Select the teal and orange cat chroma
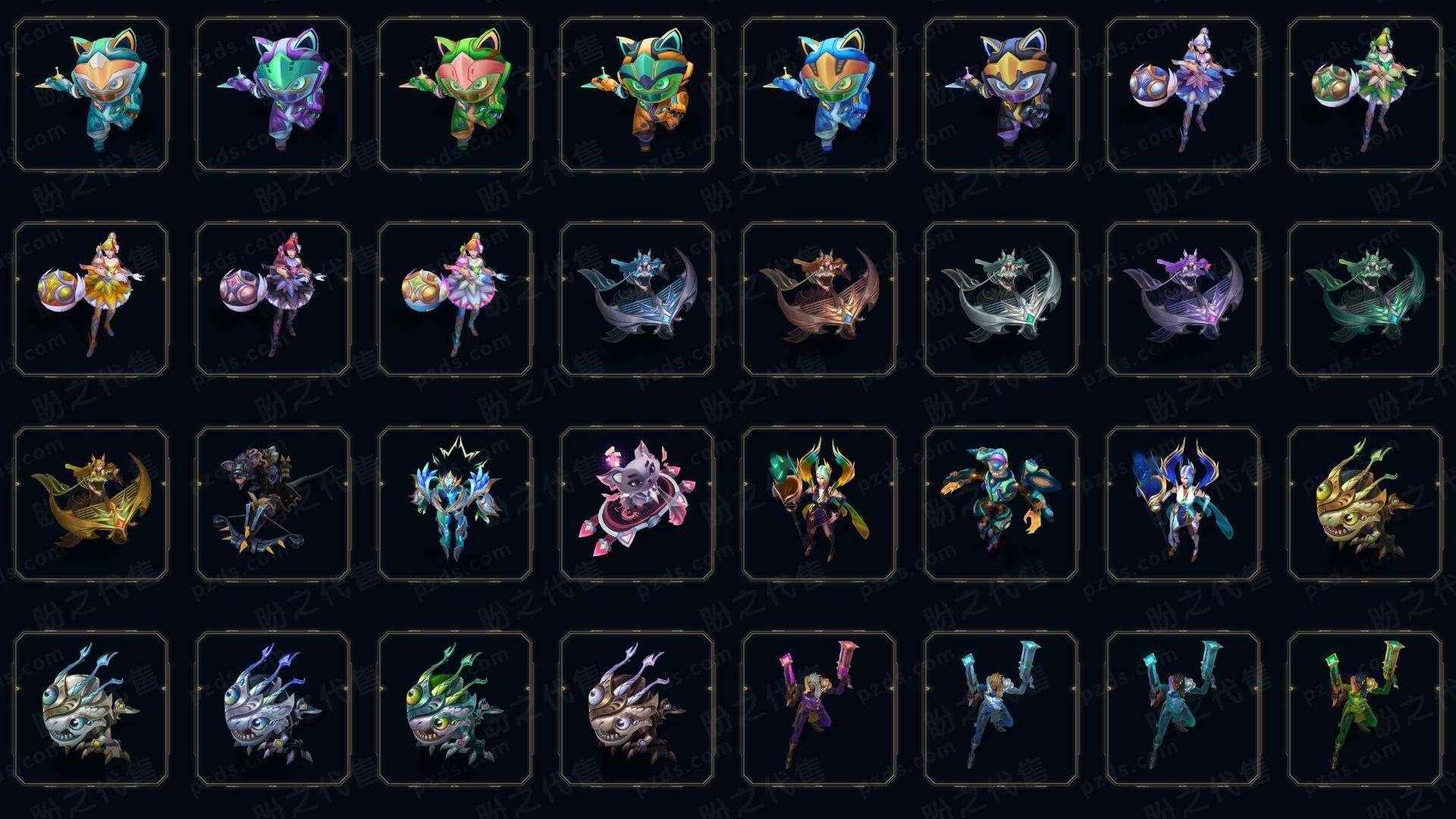 (x=91, y=94)
